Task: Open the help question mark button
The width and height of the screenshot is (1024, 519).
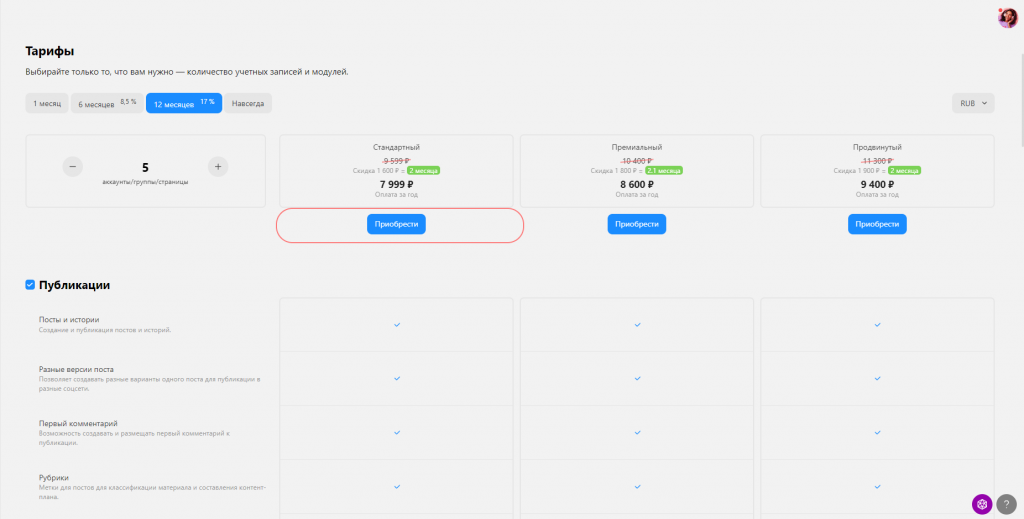Action: [1006, 504]
